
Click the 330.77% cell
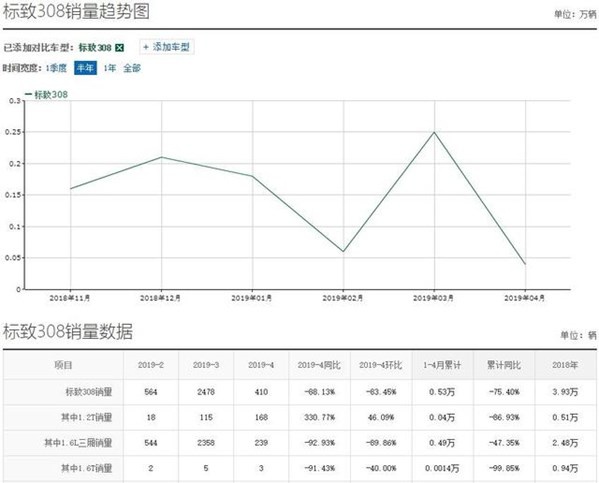point(319,417)
